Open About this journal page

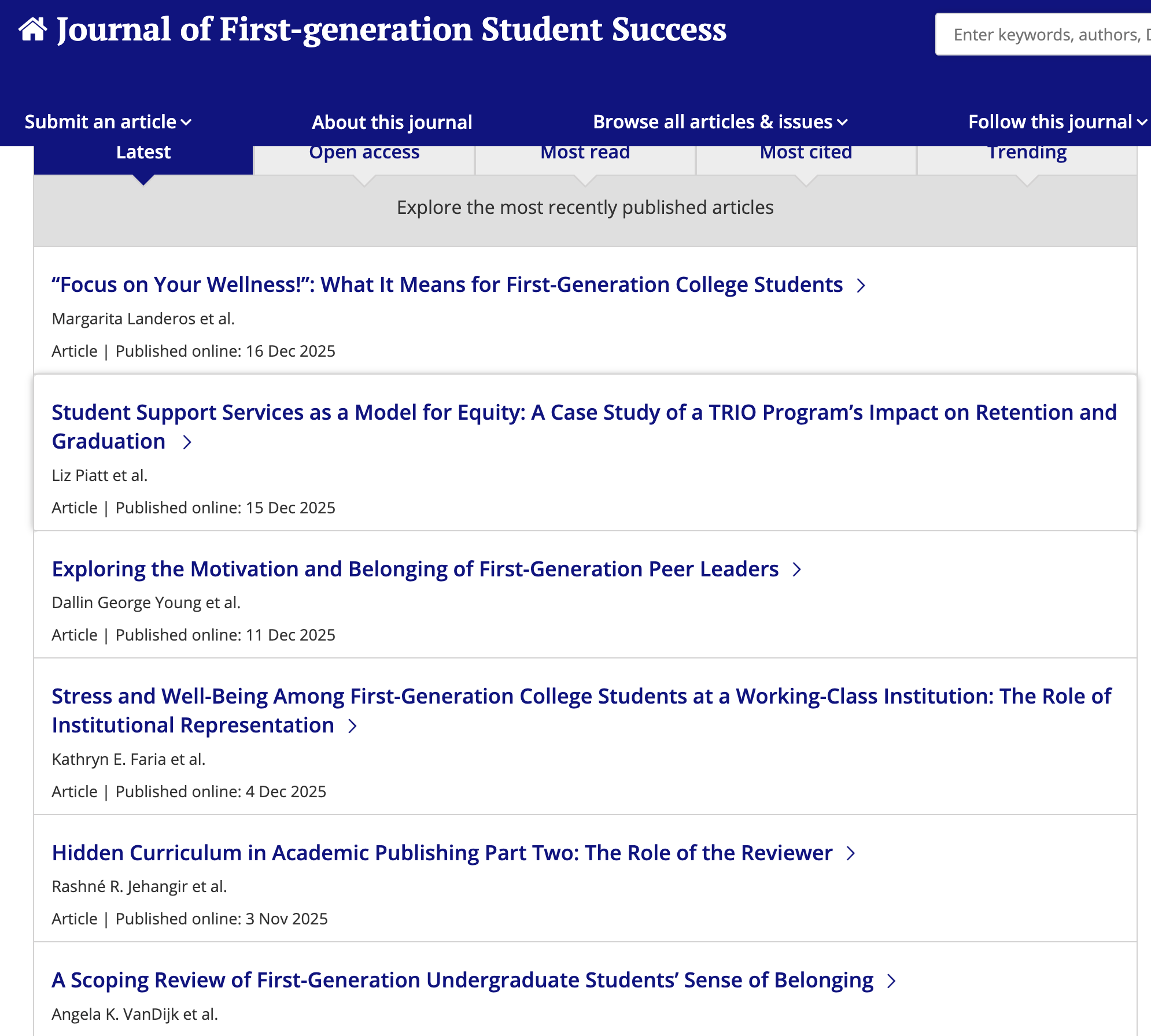coord(391,122)
